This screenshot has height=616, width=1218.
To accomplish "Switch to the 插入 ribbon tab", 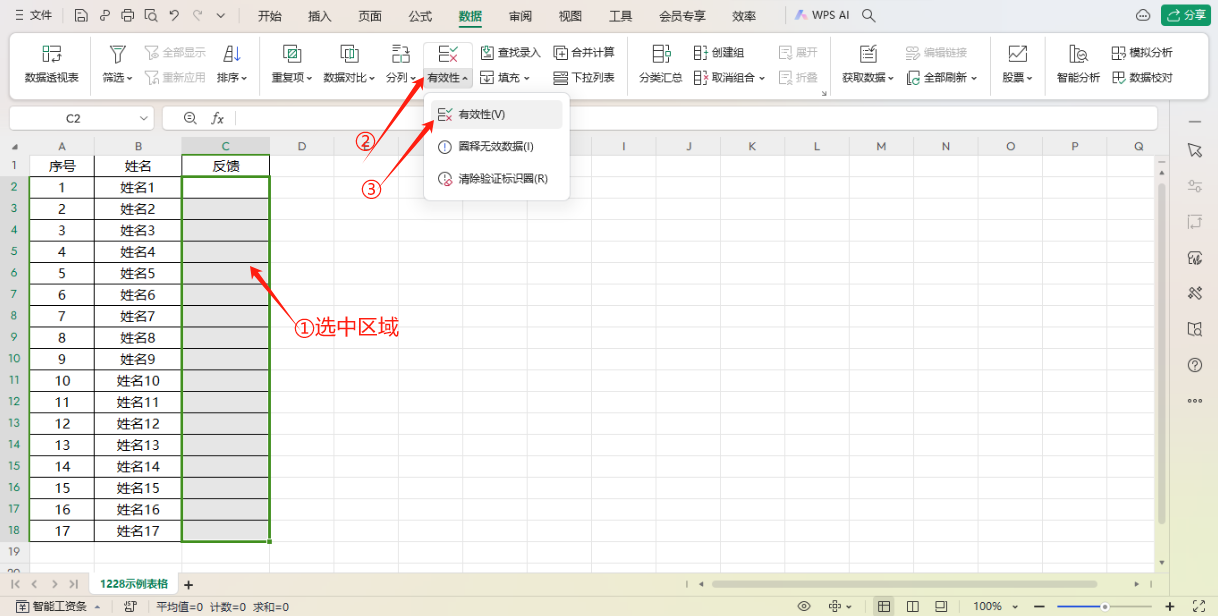I will click(x=320, y=16).
